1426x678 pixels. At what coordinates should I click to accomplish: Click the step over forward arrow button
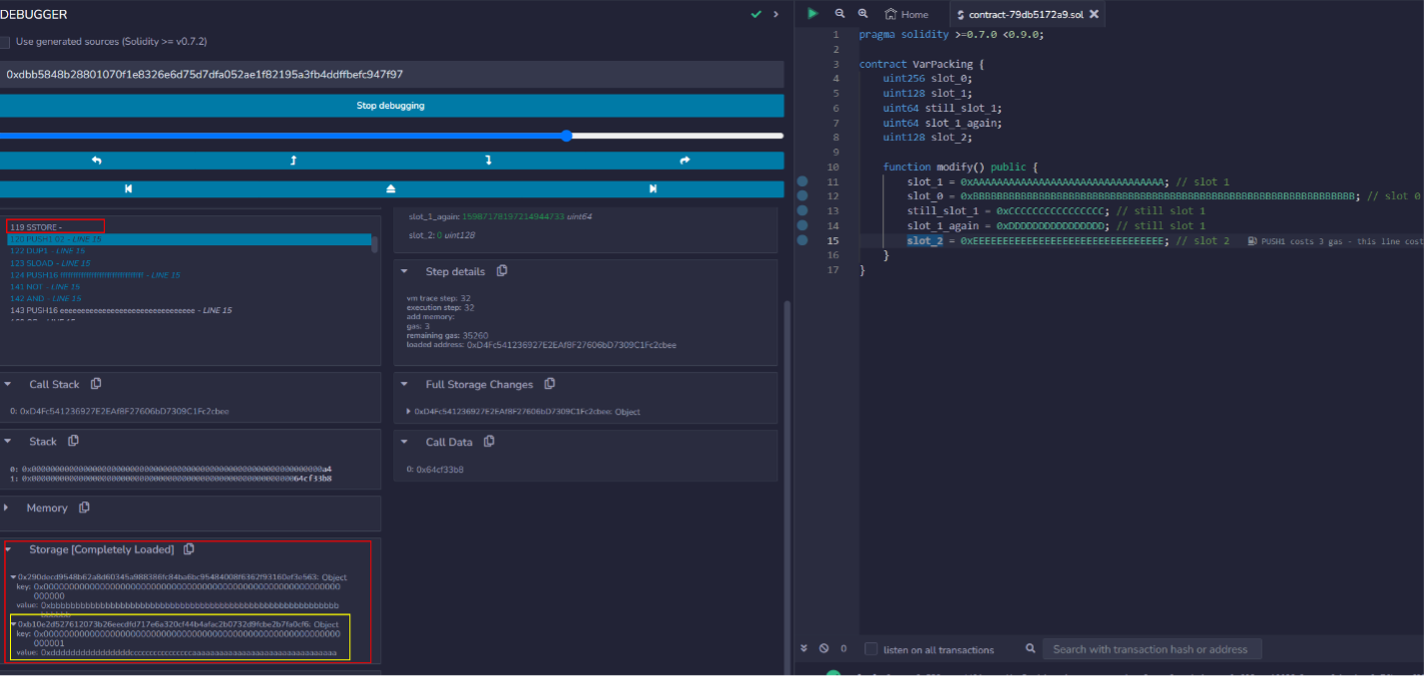pyautogui.click(x=685, y=160)
